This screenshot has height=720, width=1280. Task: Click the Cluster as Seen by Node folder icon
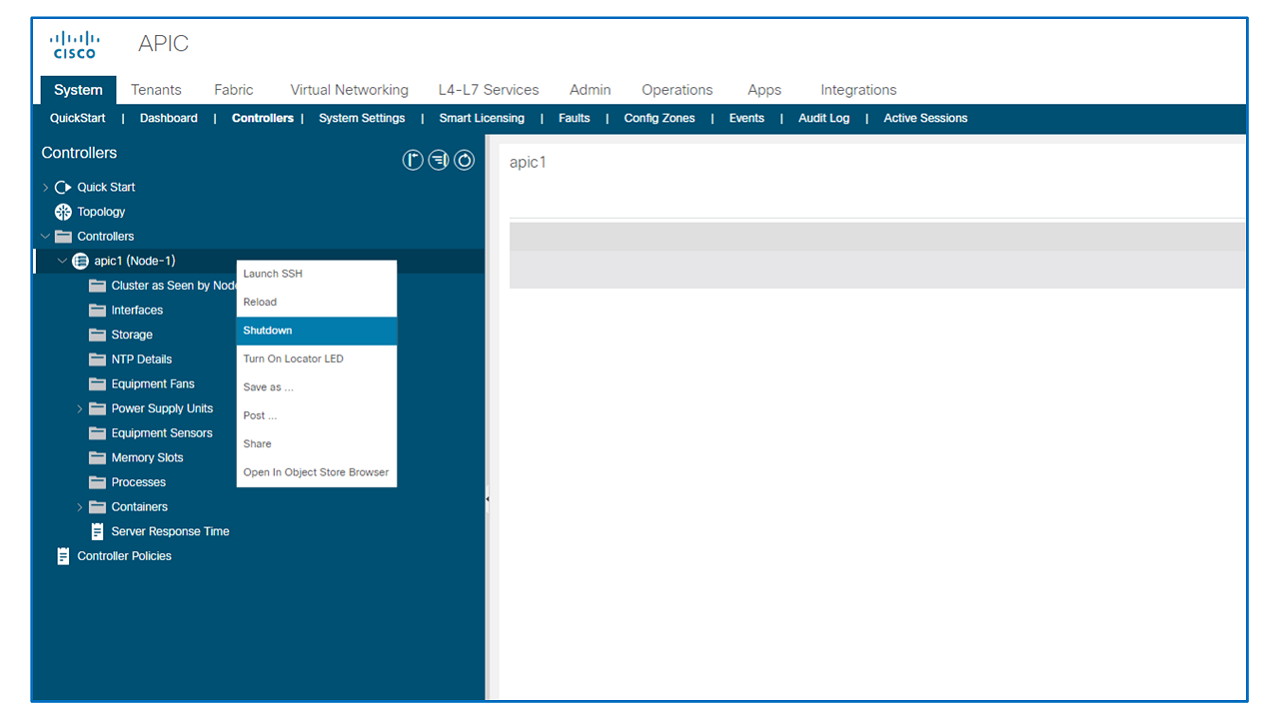point(97,286)
